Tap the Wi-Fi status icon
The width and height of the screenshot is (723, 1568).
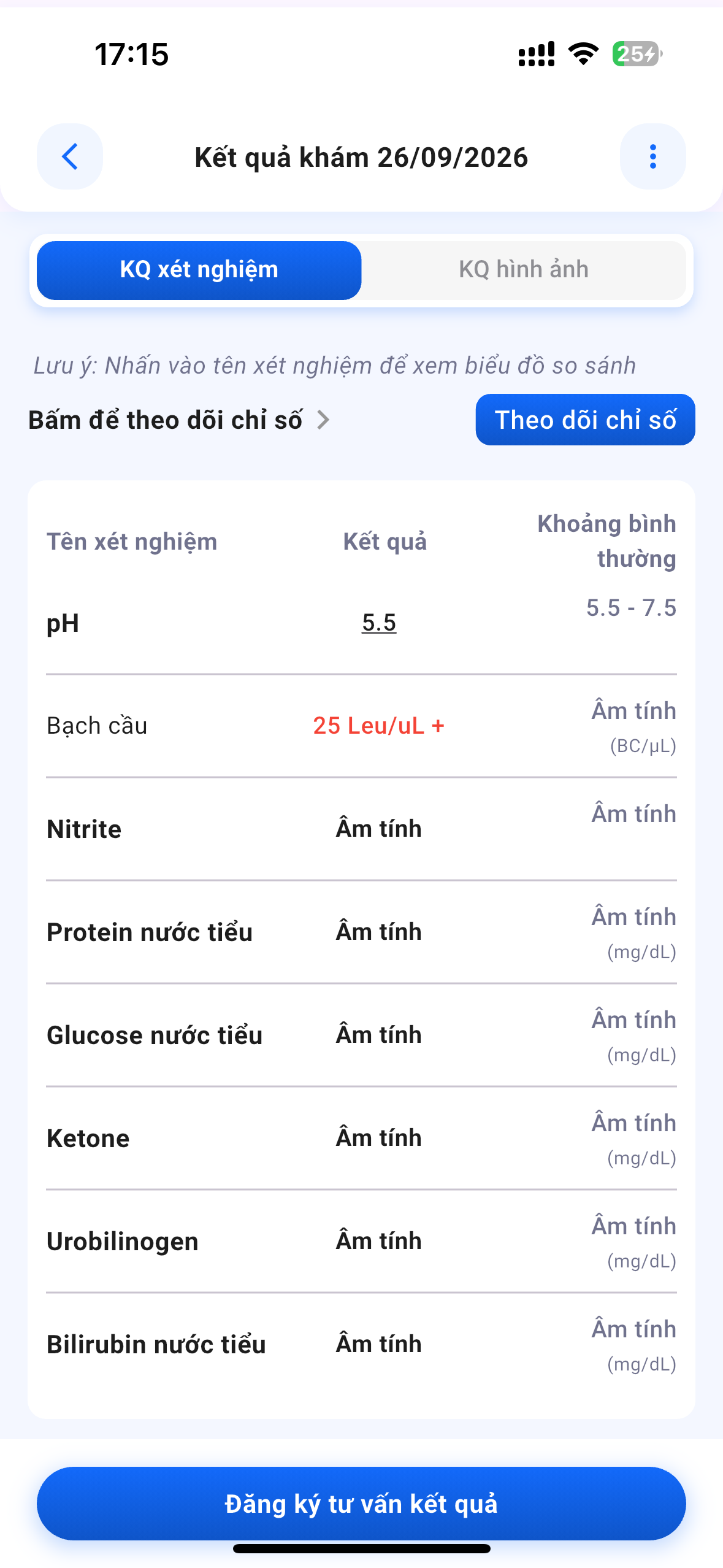(584, 54)
